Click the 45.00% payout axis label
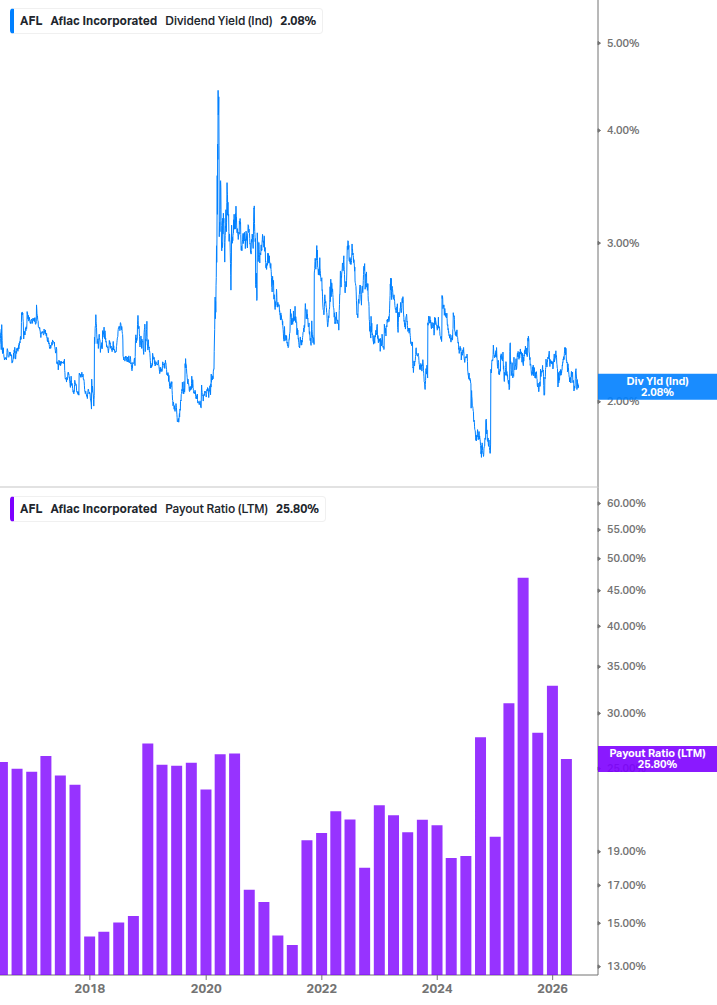The image size is (717, 1005). [626, 590]
